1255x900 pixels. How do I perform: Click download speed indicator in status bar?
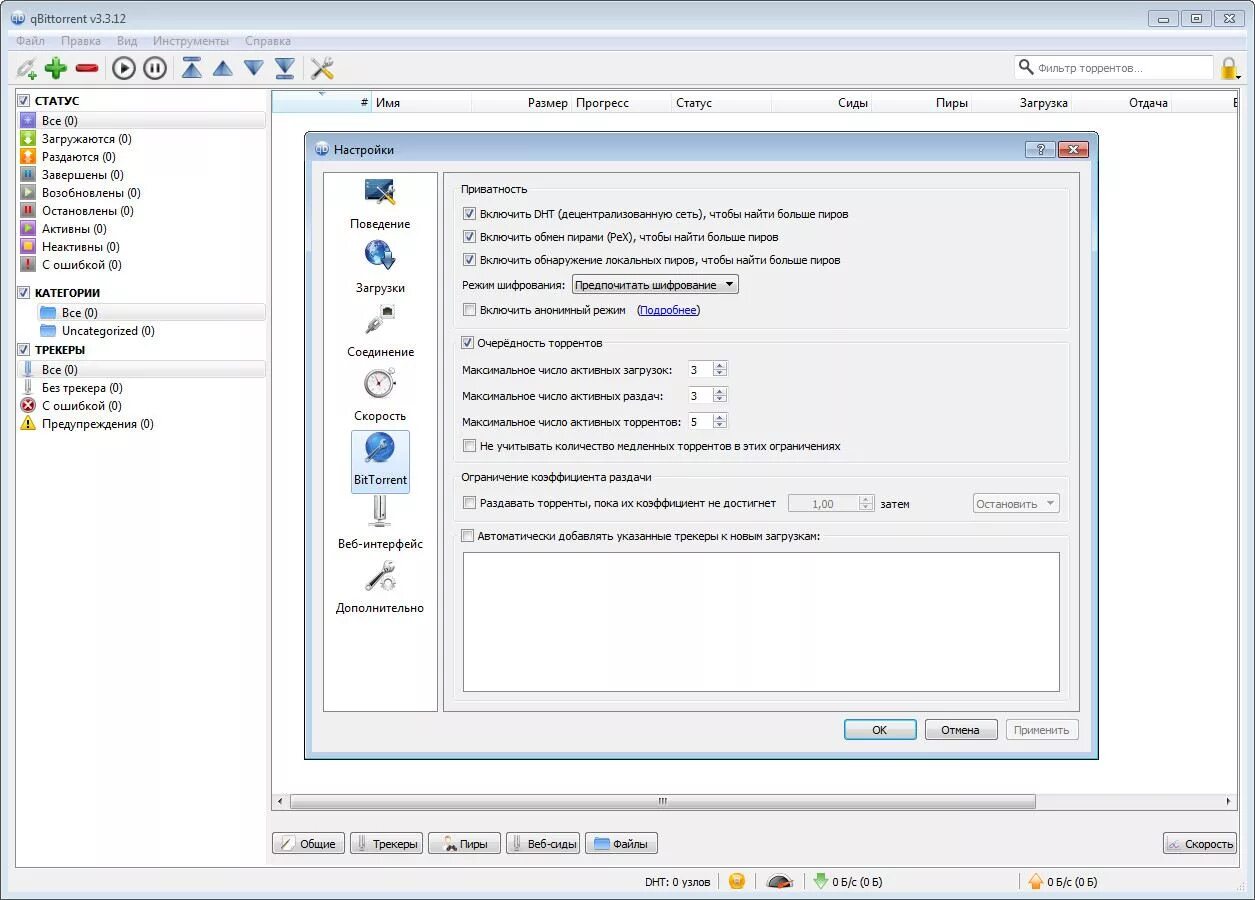pyautogui.click(x=847, y=881)
